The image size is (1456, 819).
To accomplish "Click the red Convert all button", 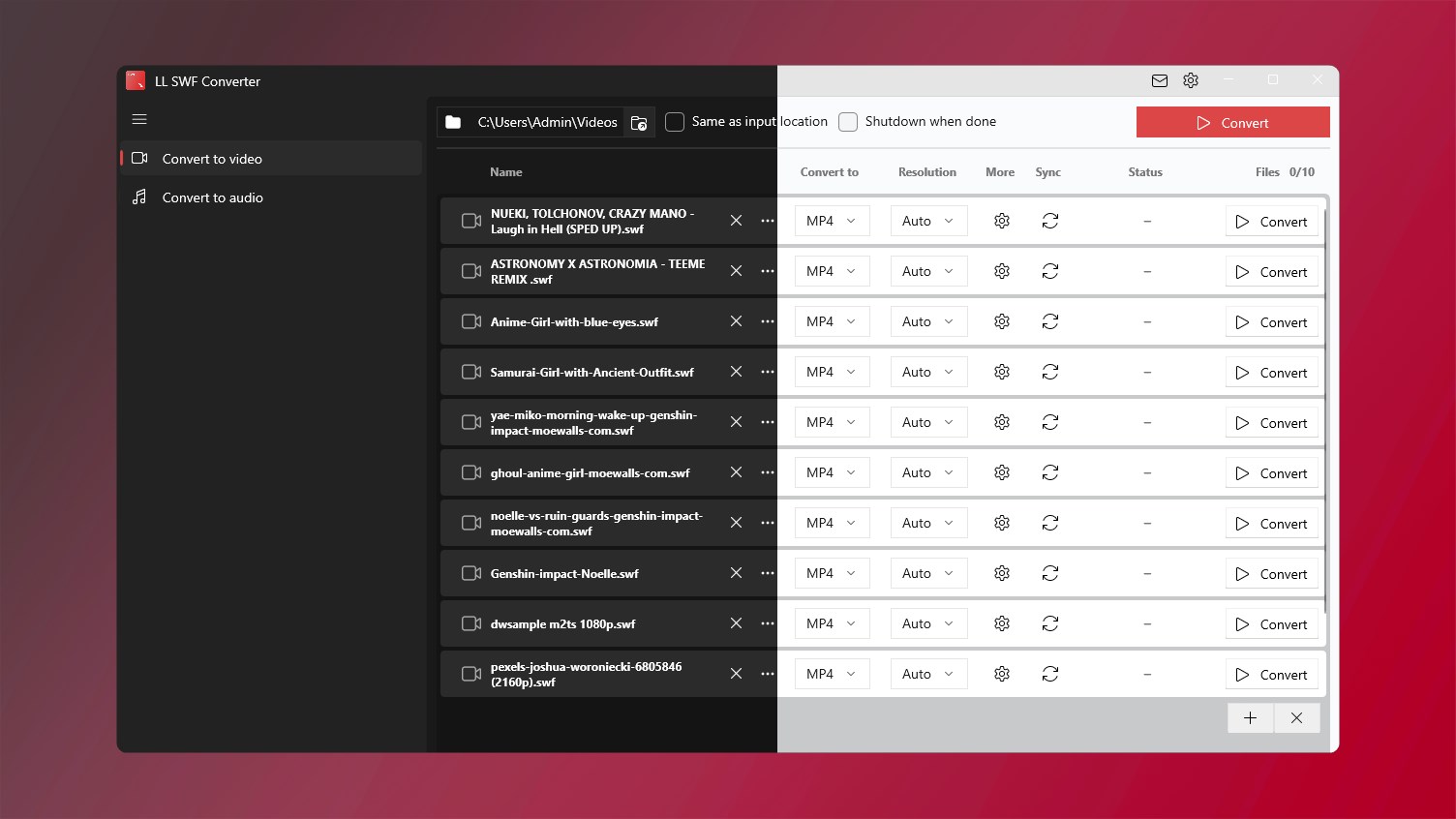I will (x=1232, y=123).
